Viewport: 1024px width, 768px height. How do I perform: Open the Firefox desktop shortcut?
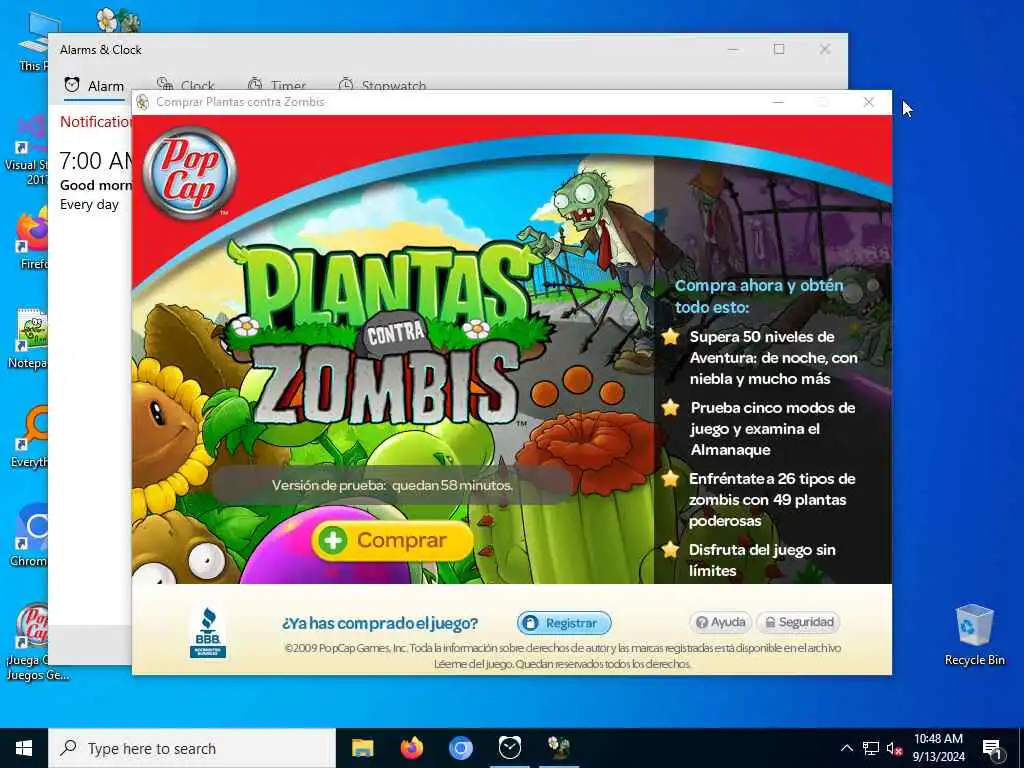pos(31,238)
